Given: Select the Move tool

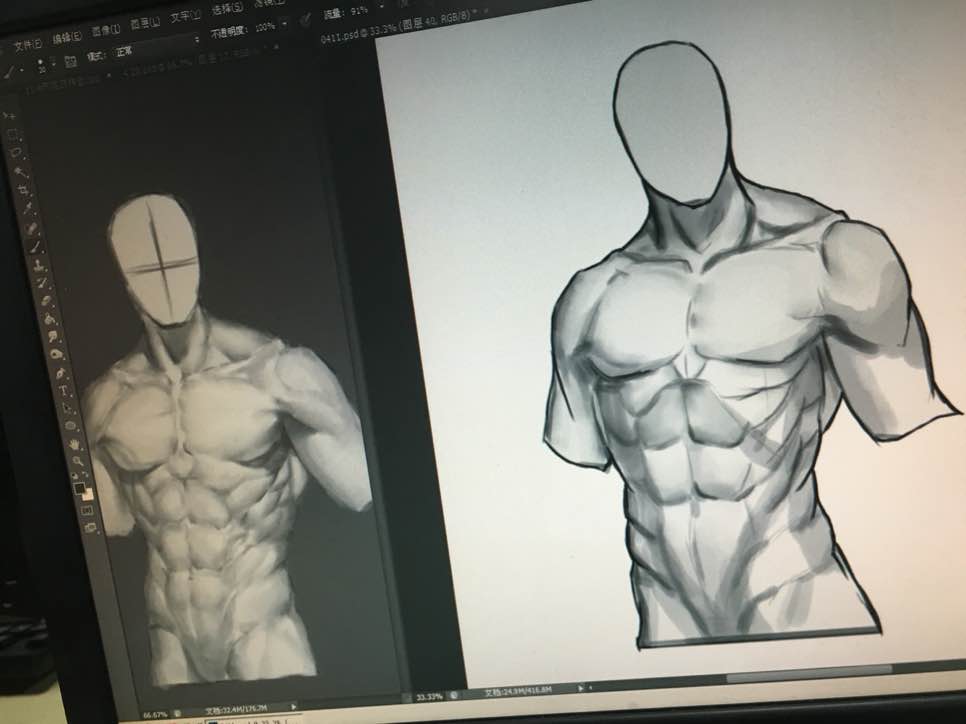Looking at the screenshot, I should 10,115.
